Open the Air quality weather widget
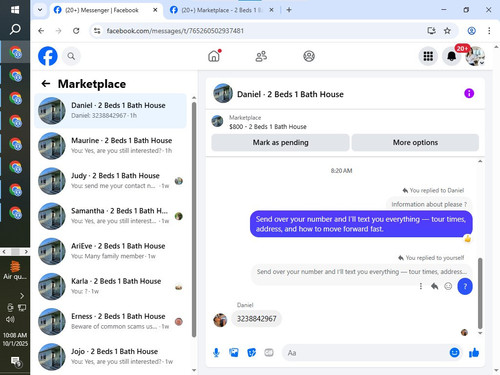 tap(15, 270)
